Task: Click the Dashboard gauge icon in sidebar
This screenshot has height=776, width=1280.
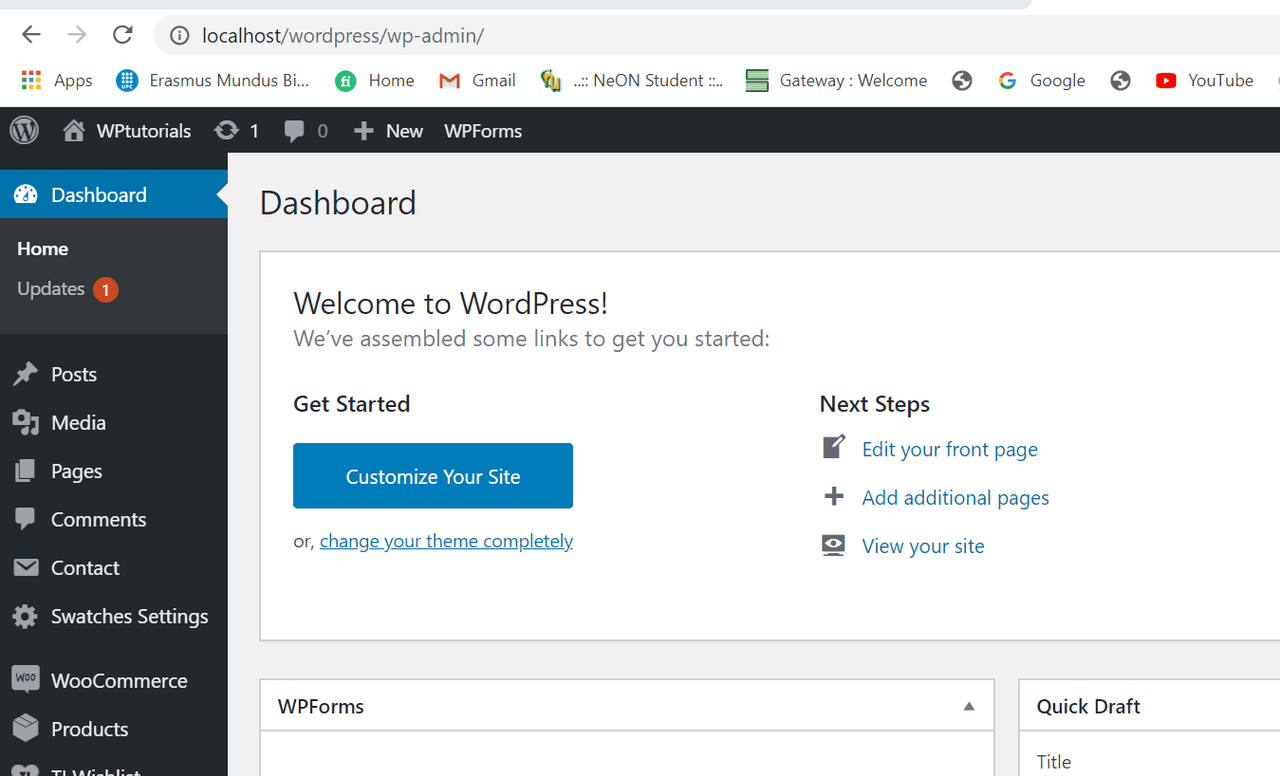Action: click(x=25, y=195)
